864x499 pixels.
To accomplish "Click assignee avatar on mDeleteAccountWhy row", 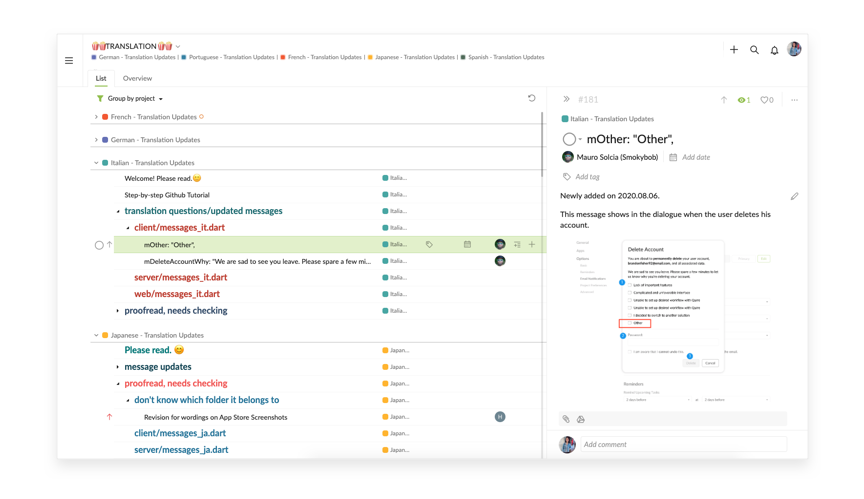I will [500, 261].
